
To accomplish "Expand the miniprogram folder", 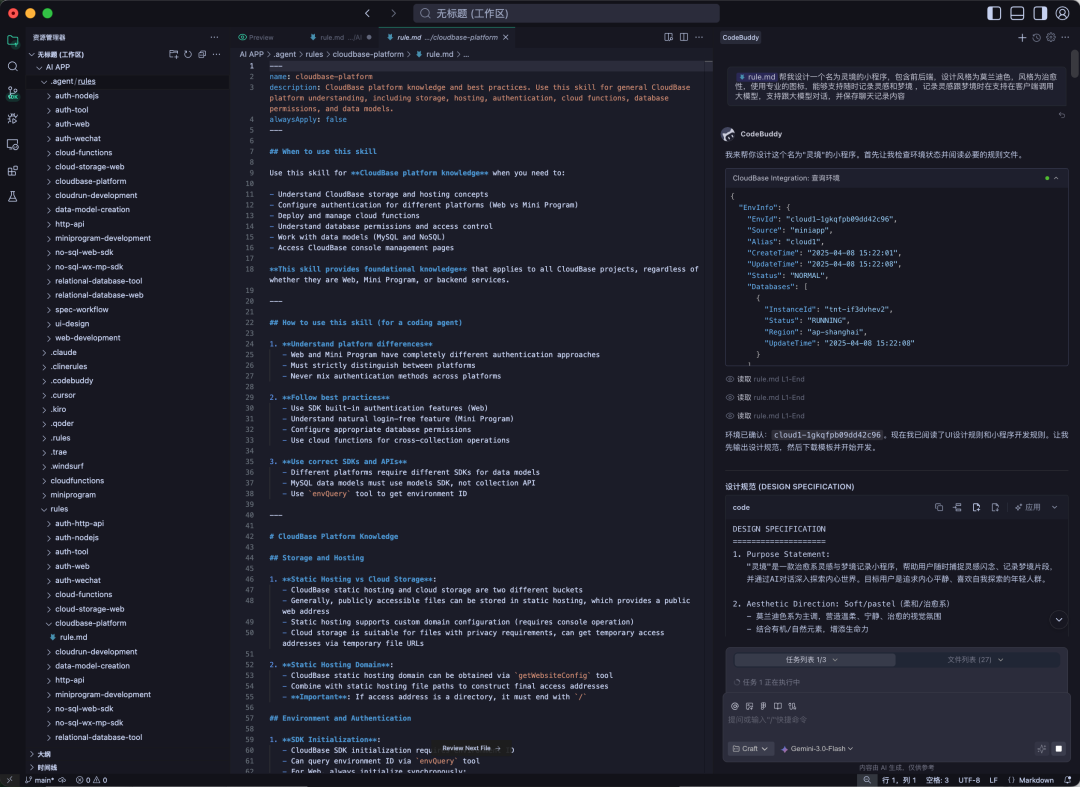I will (x=44, y=495).
